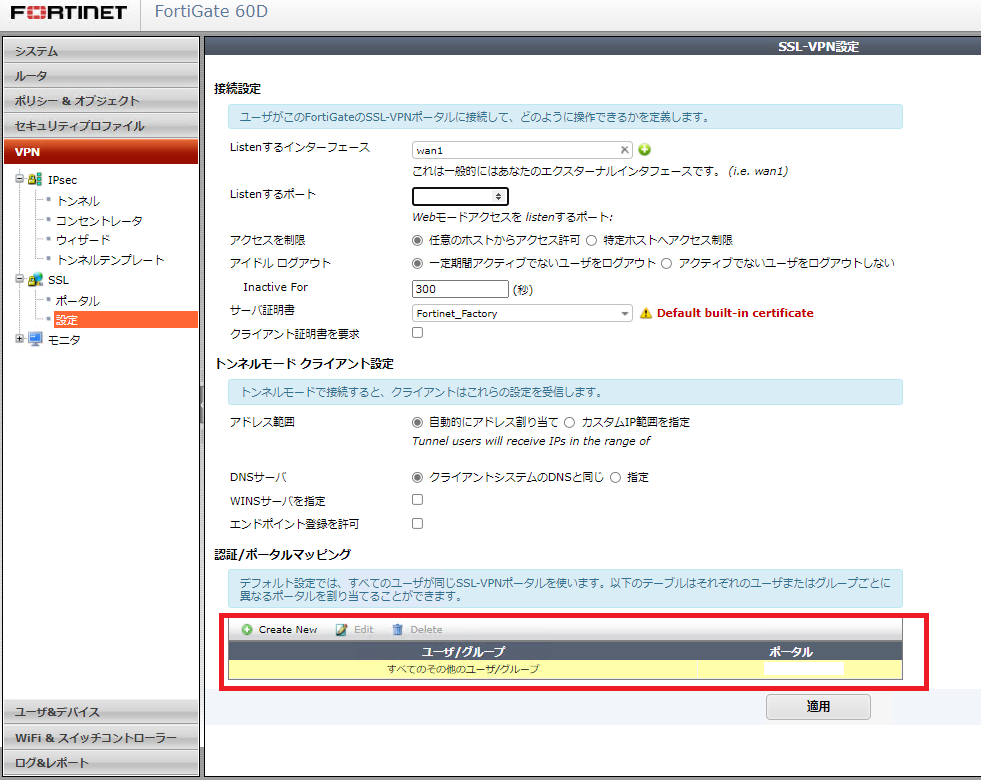The image size is (981, 780).
Task: Open ポータル under SSL
Action: tap(78, 301)
